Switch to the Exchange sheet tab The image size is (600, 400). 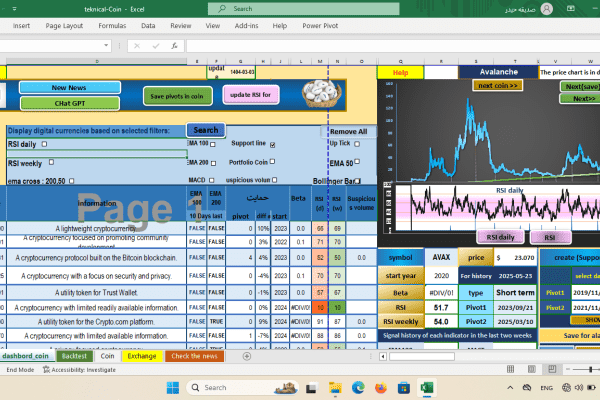142,356
